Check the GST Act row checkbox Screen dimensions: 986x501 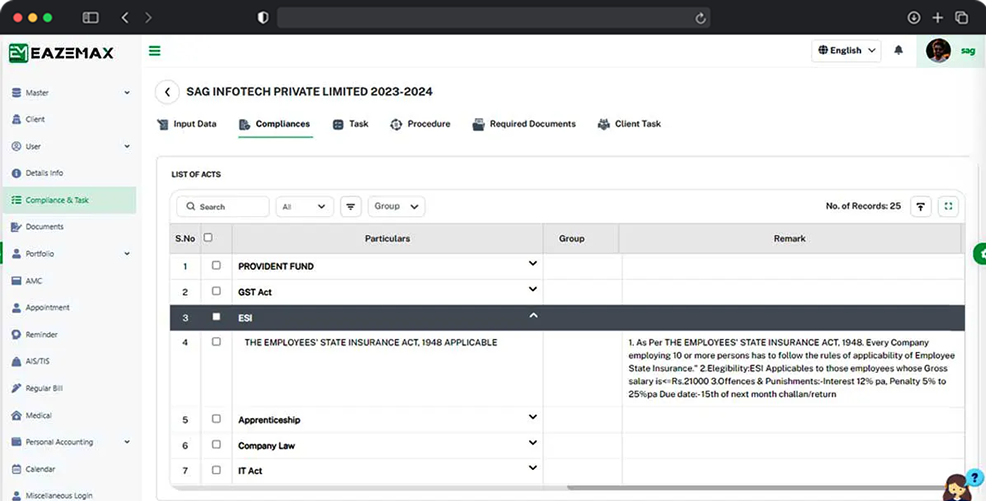coord(216,291)
